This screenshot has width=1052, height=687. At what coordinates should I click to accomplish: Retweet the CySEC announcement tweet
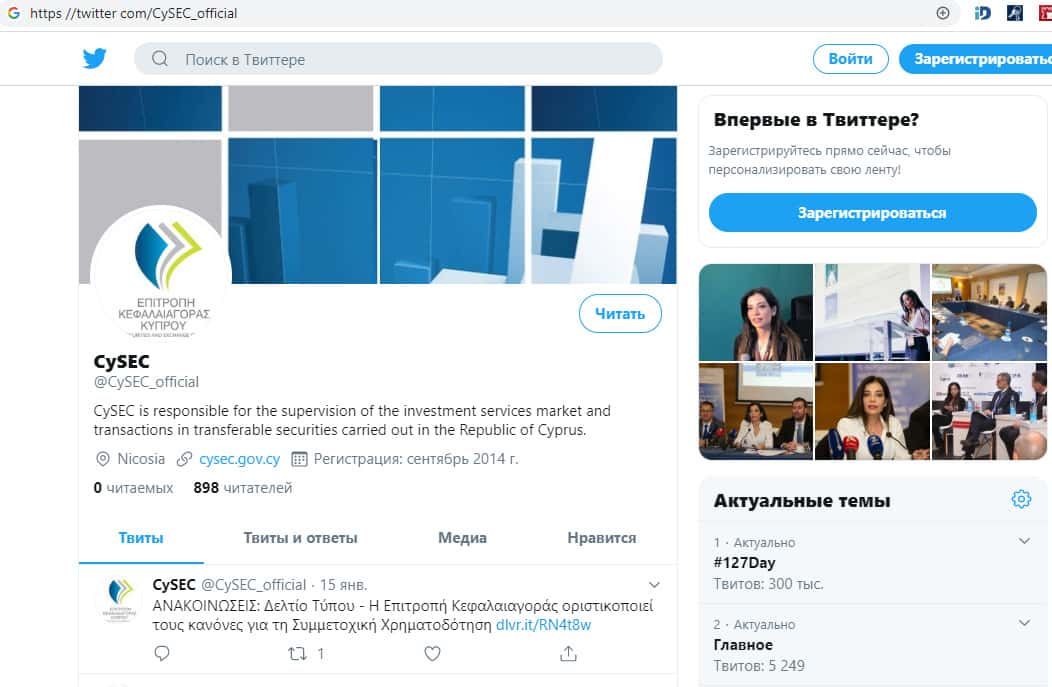297,653
